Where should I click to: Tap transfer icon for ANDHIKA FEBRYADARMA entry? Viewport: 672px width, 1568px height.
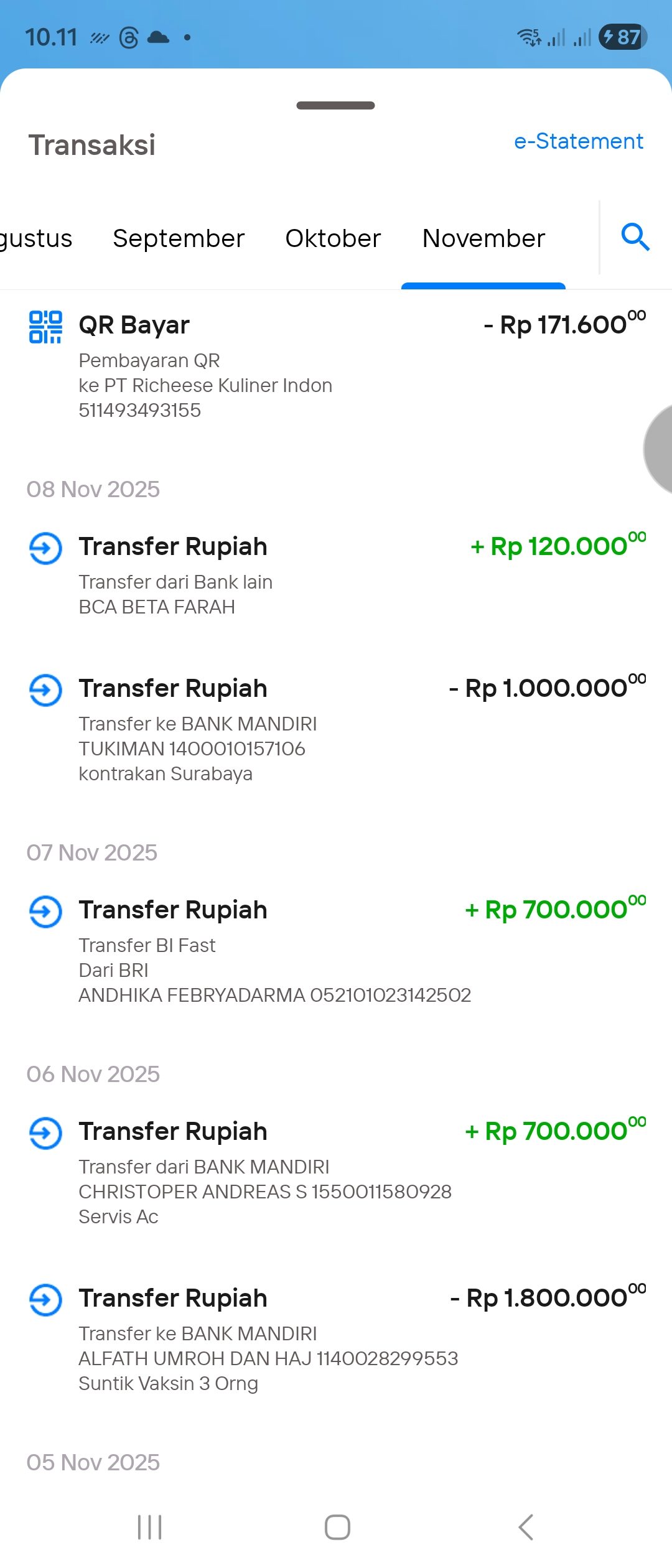(45, 912)
